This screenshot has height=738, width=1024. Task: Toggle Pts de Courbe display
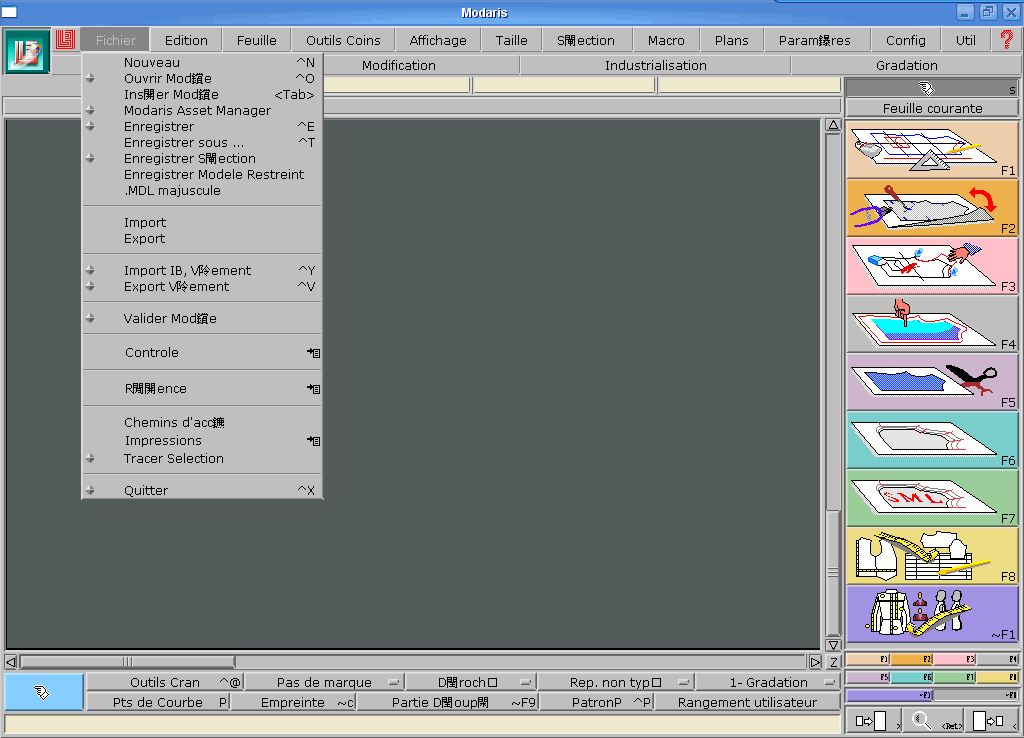click(x=157, y=702)
